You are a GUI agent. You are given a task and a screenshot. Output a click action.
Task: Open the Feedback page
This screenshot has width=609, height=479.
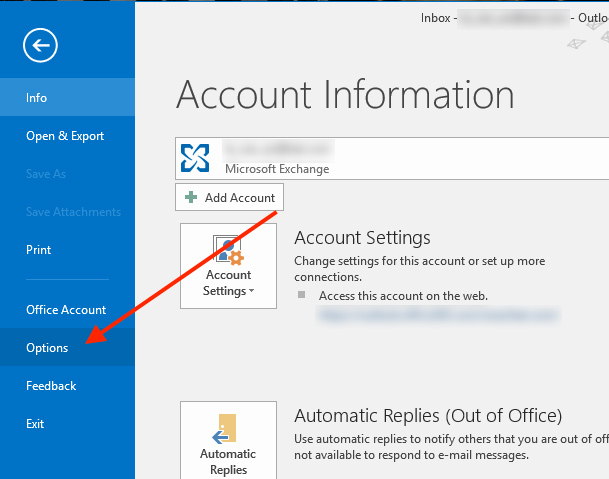(51, 386)
